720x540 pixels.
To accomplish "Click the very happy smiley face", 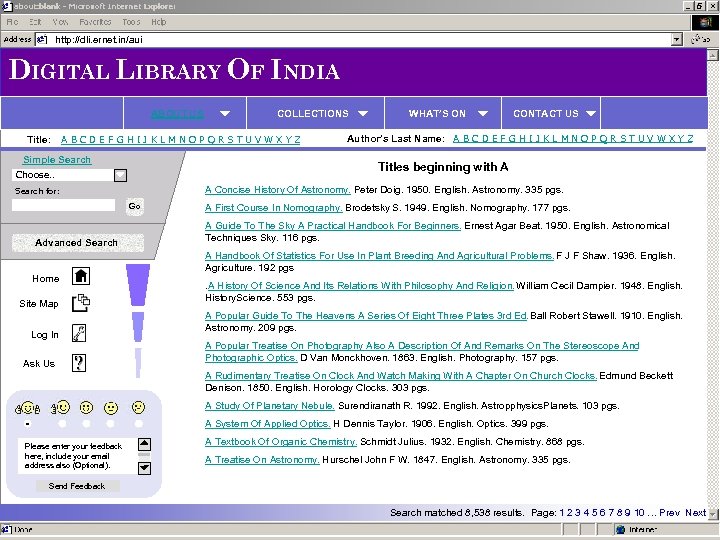I will pos(28,407).
